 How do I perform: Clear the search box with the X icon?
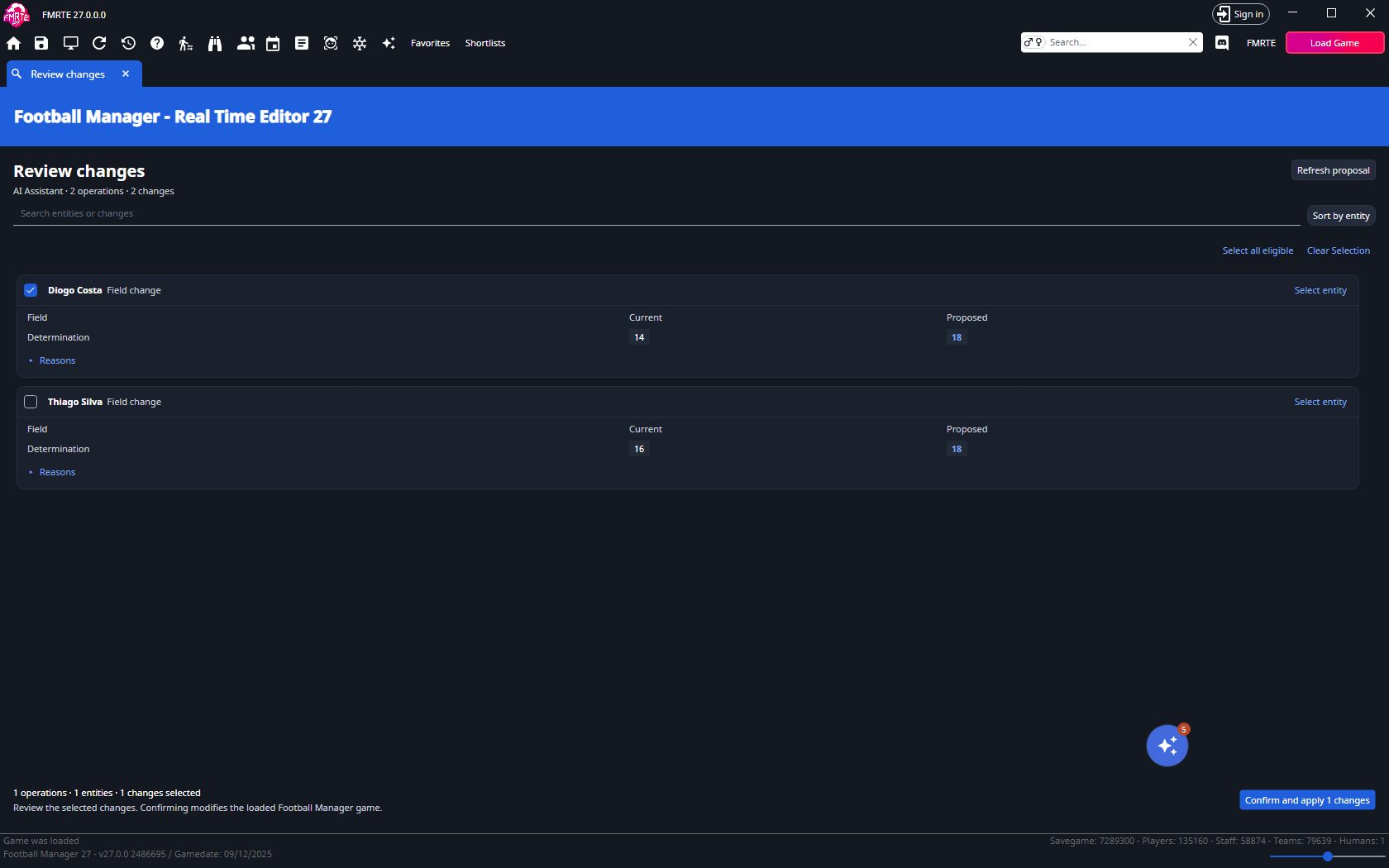tap(1193, 42)
